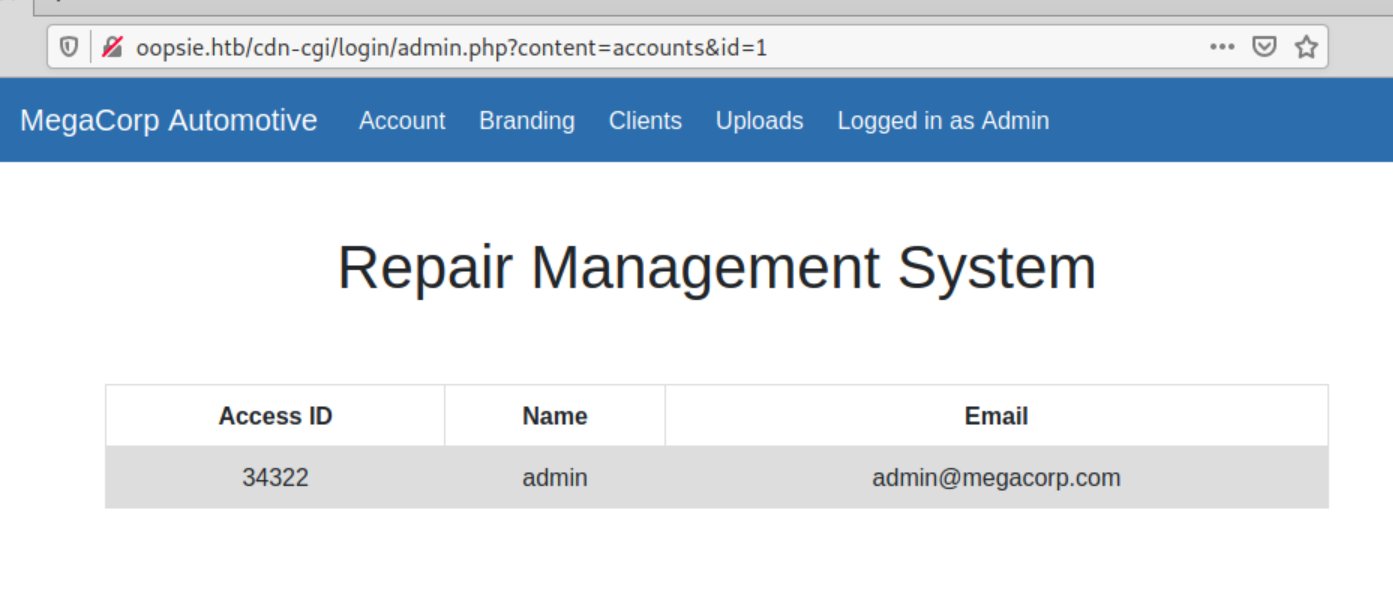
Task: Click the Name column header
Action: (x=555, y=416)
